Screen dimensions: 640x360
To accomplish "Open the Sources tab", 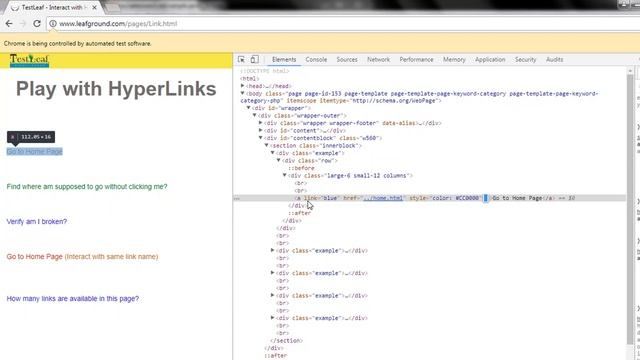I will [347, 60].
